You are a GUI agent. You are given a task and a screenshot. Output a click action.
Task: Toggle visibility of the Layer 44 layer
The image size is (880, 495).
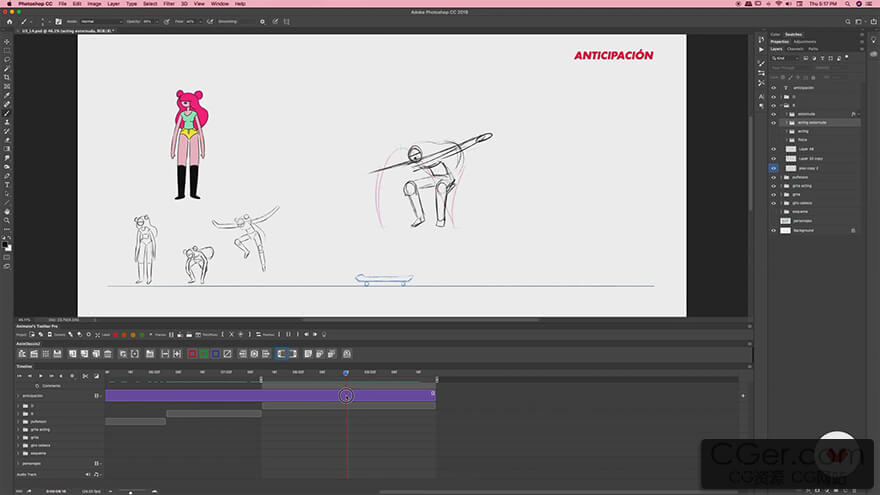(773, 149)
